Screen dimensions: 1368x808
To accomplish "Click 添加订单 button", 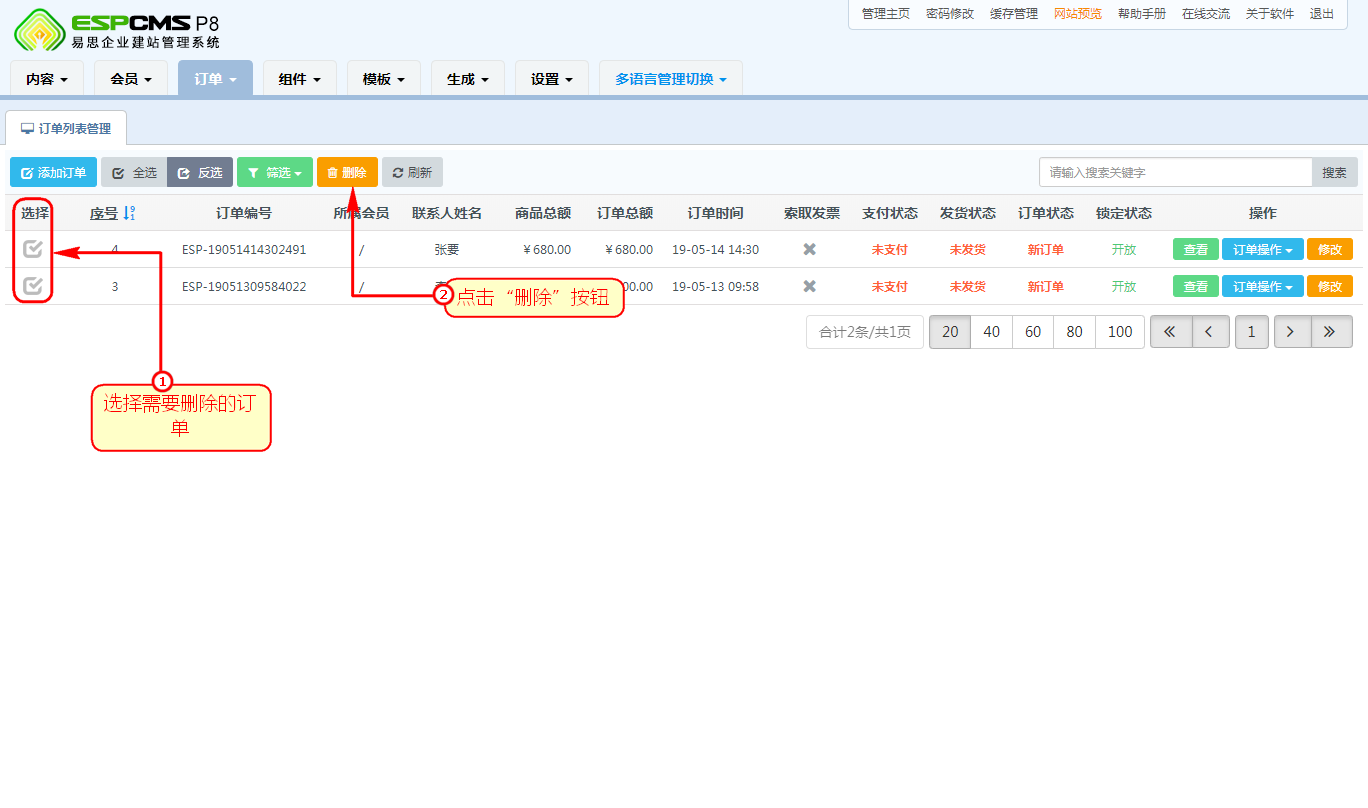I will (x=54, y=172).
